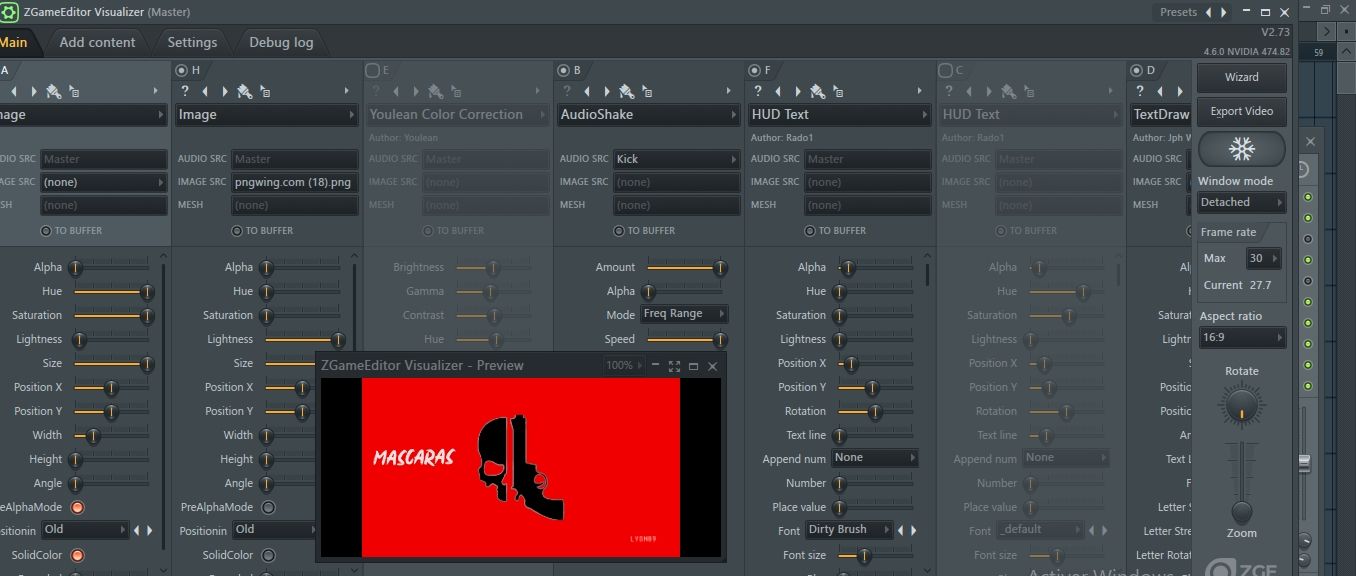
Task: Enable TO BUFFER on layer H
Action: (x=237, y=231)
